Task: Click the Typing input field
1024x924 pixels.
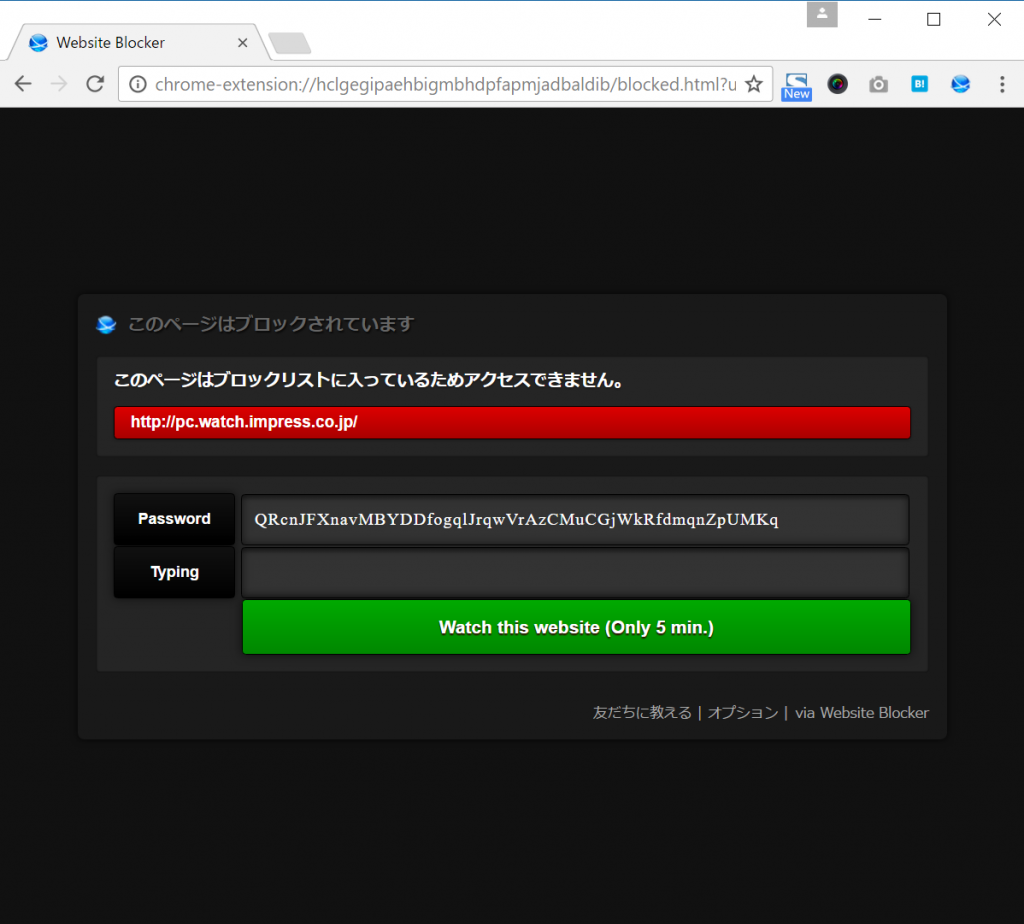Action: click(x=575, y=573)
